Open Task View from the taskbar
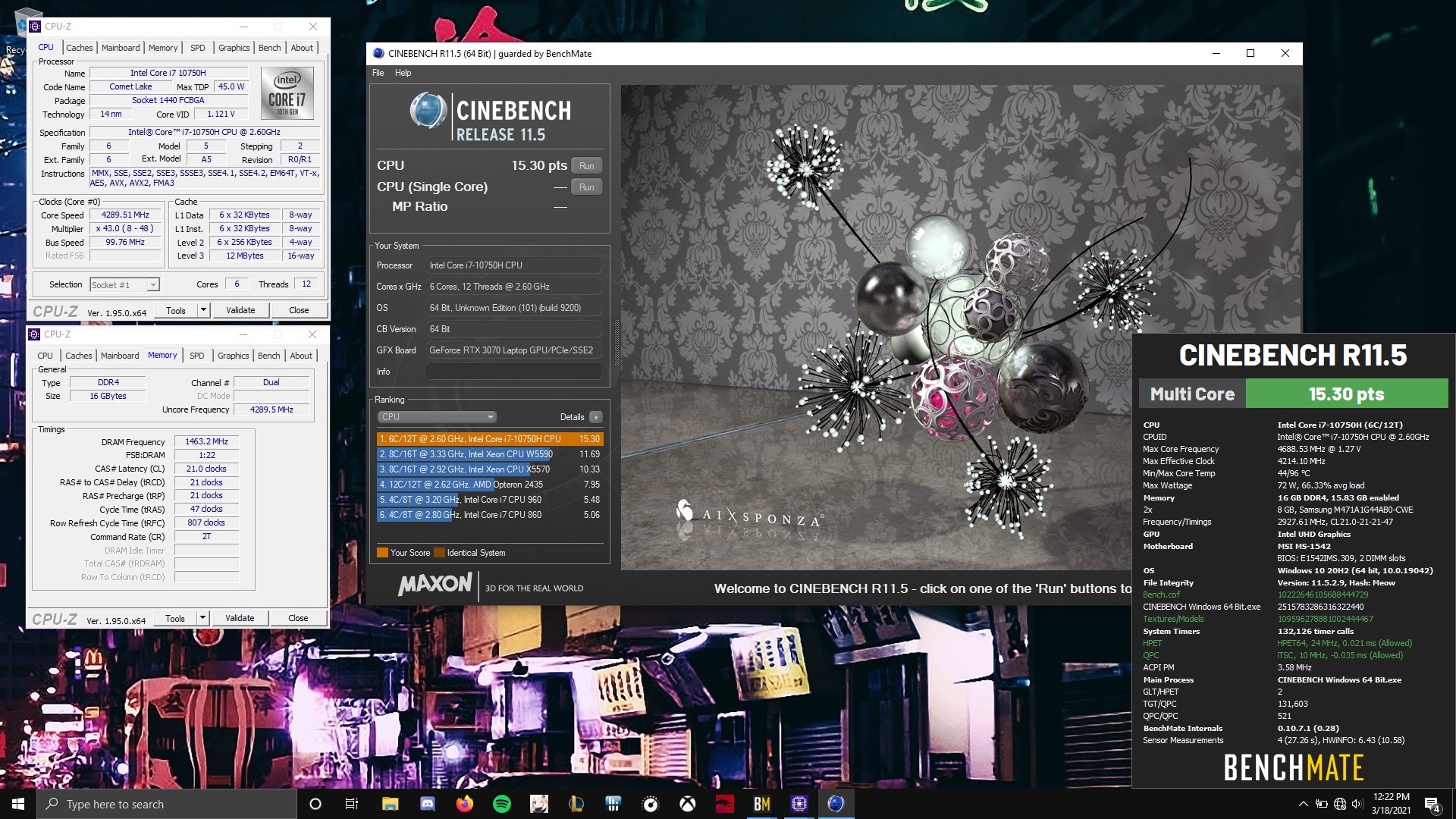Image resolution: width=1456 pixels, height=819 pixels. [x=352, y=804]
